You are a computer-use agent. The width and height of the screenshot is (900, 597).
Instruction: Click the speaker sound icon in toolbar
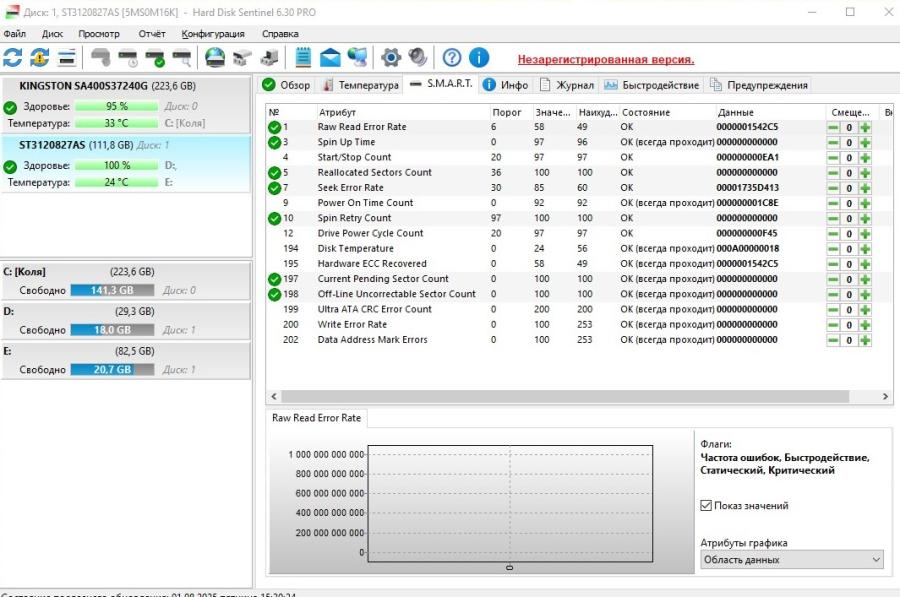(418, 57)
